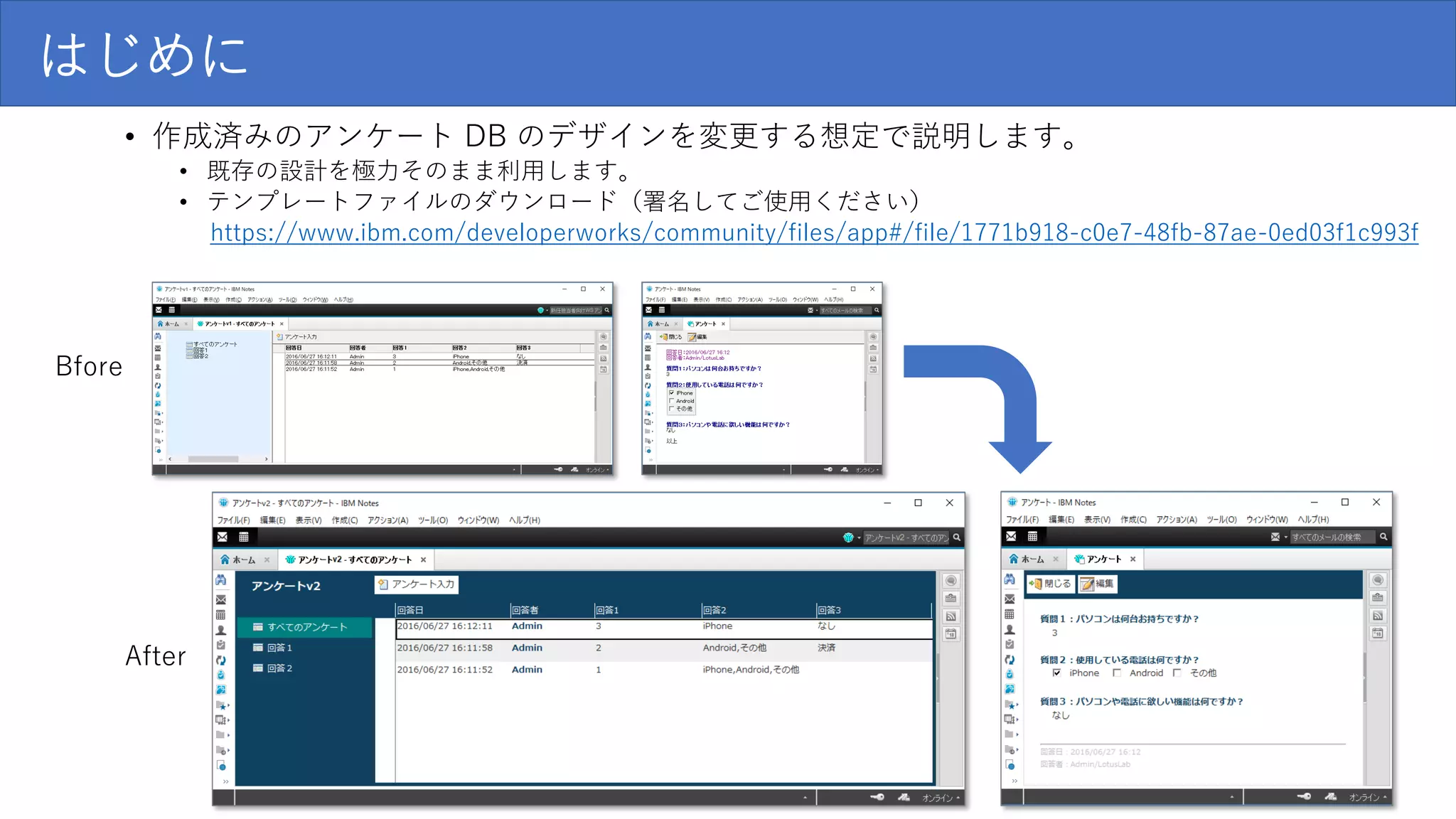Open ファイル(F) menu in アンケートv2 window
Screen dimensions: 1456x819
pyautogui.click(x=233, y=520)
